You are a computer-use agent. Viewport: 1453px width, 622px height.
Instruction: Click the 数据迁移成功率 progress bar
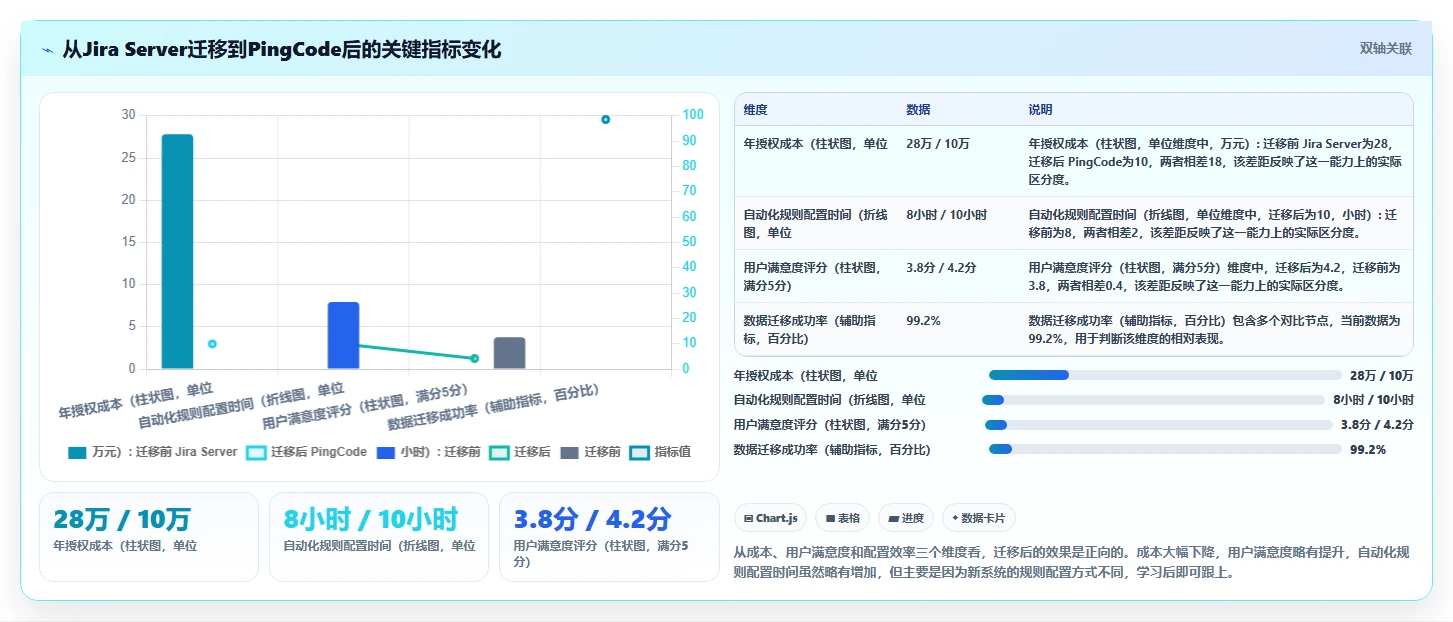click(x=1165, y=449)
